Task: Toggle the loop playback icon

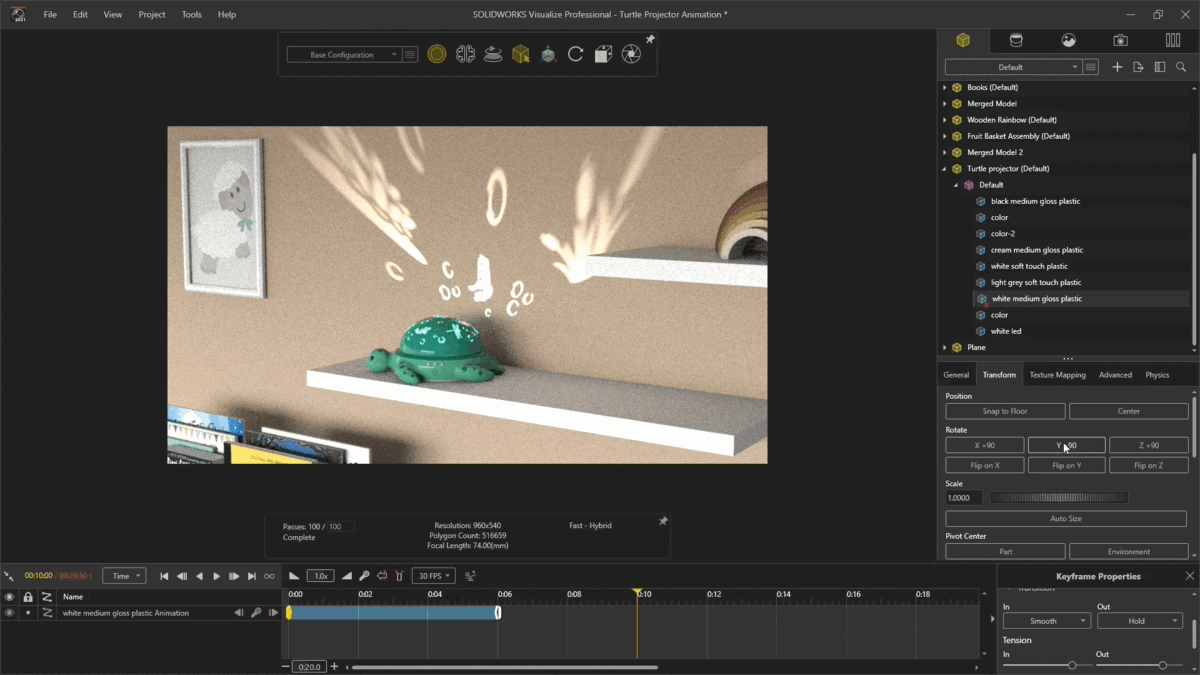Action: [269, 575]
